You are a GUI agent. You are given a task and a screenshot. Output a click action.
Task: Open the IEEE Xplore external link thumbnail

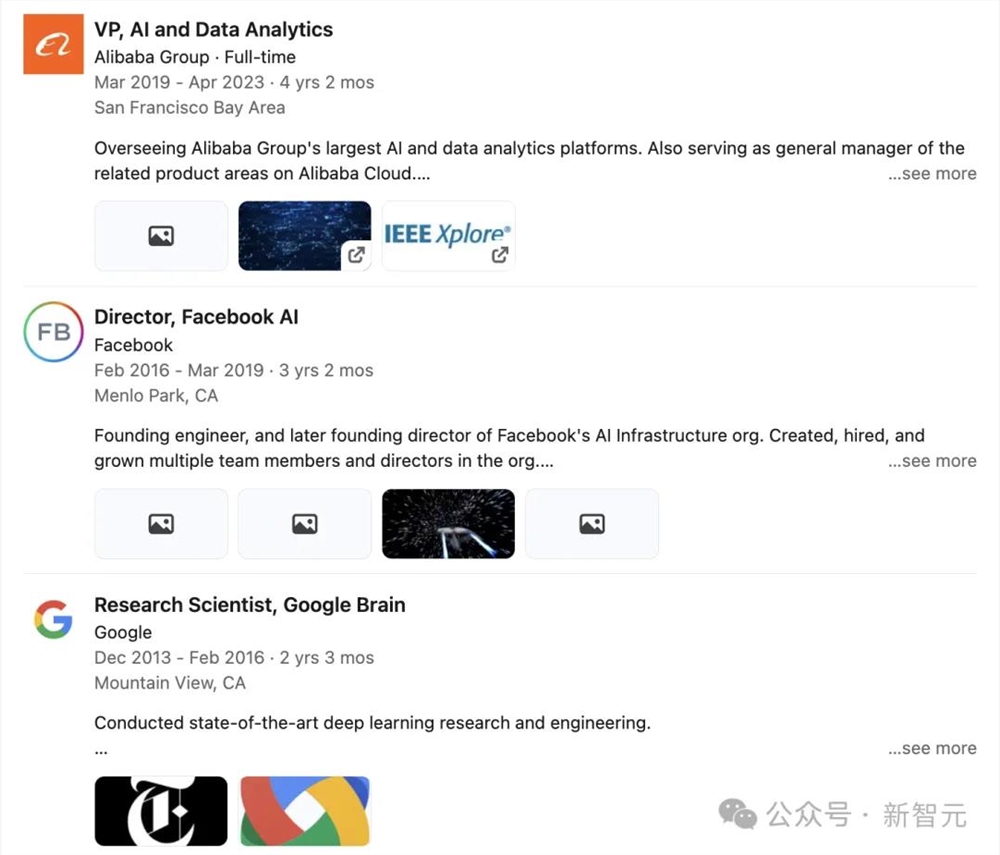448,236
